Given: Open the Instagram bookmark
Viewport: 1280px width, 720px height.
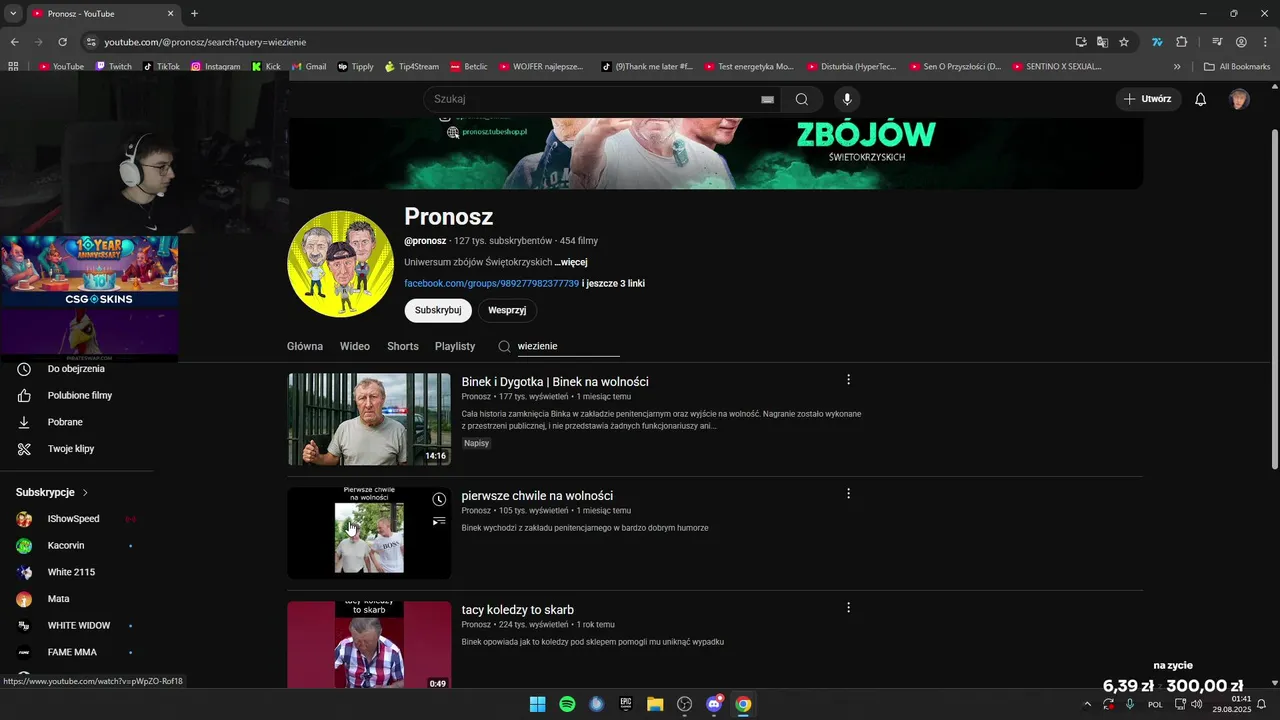Looking at the screenshot, I should click(x=215, y=67).
